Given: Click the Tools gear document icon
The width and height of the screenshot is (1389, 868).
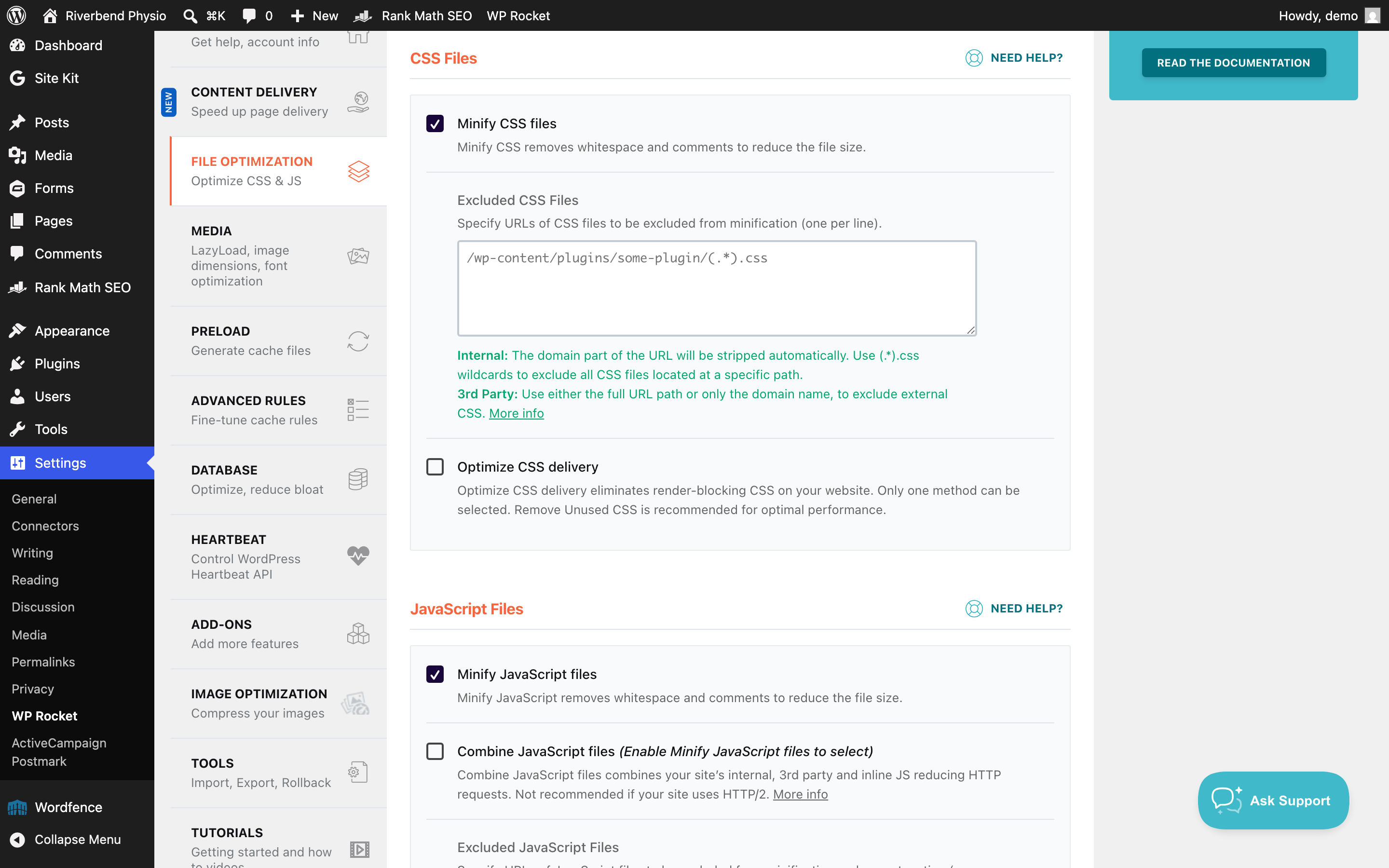Looking at the screenshot, I should click(358, 773).
